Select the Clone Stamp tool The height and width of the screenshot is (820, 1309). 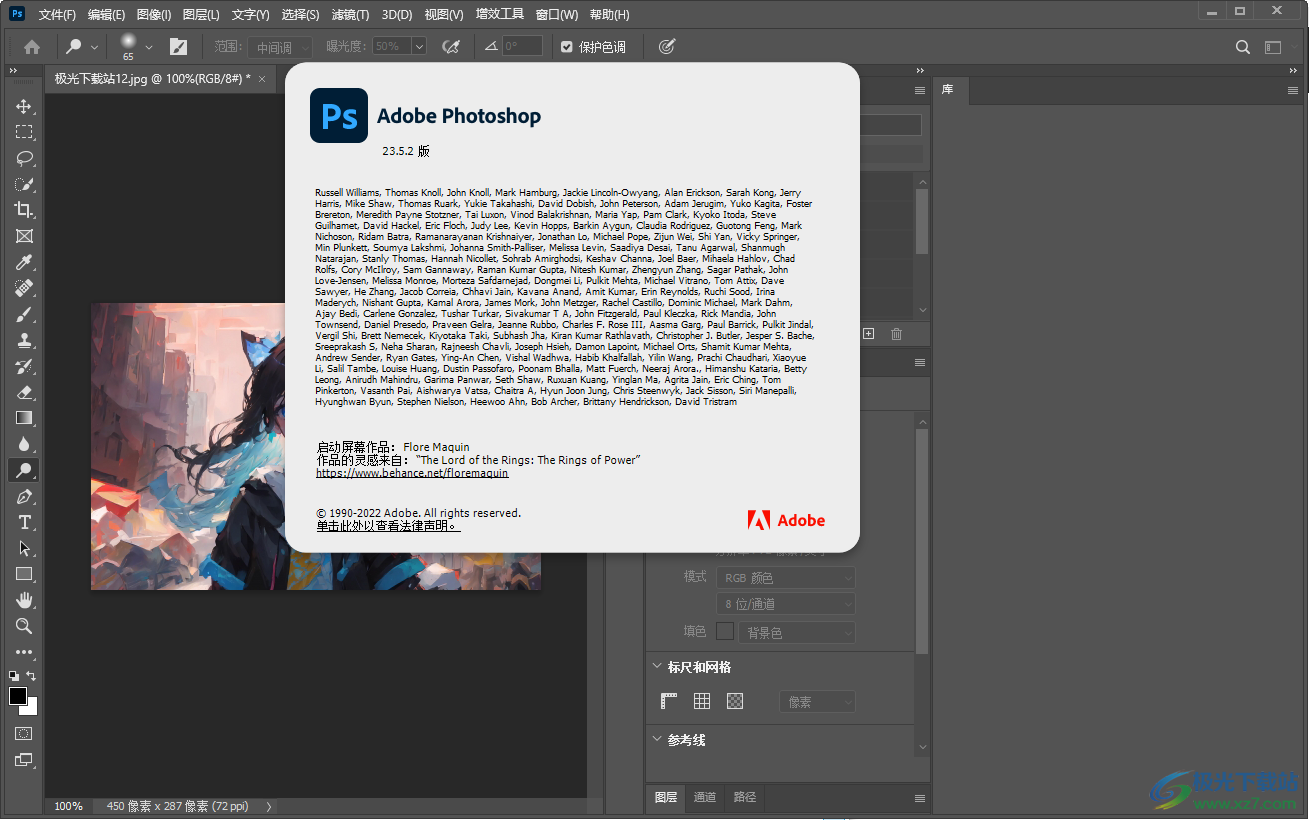click(24, 340)
